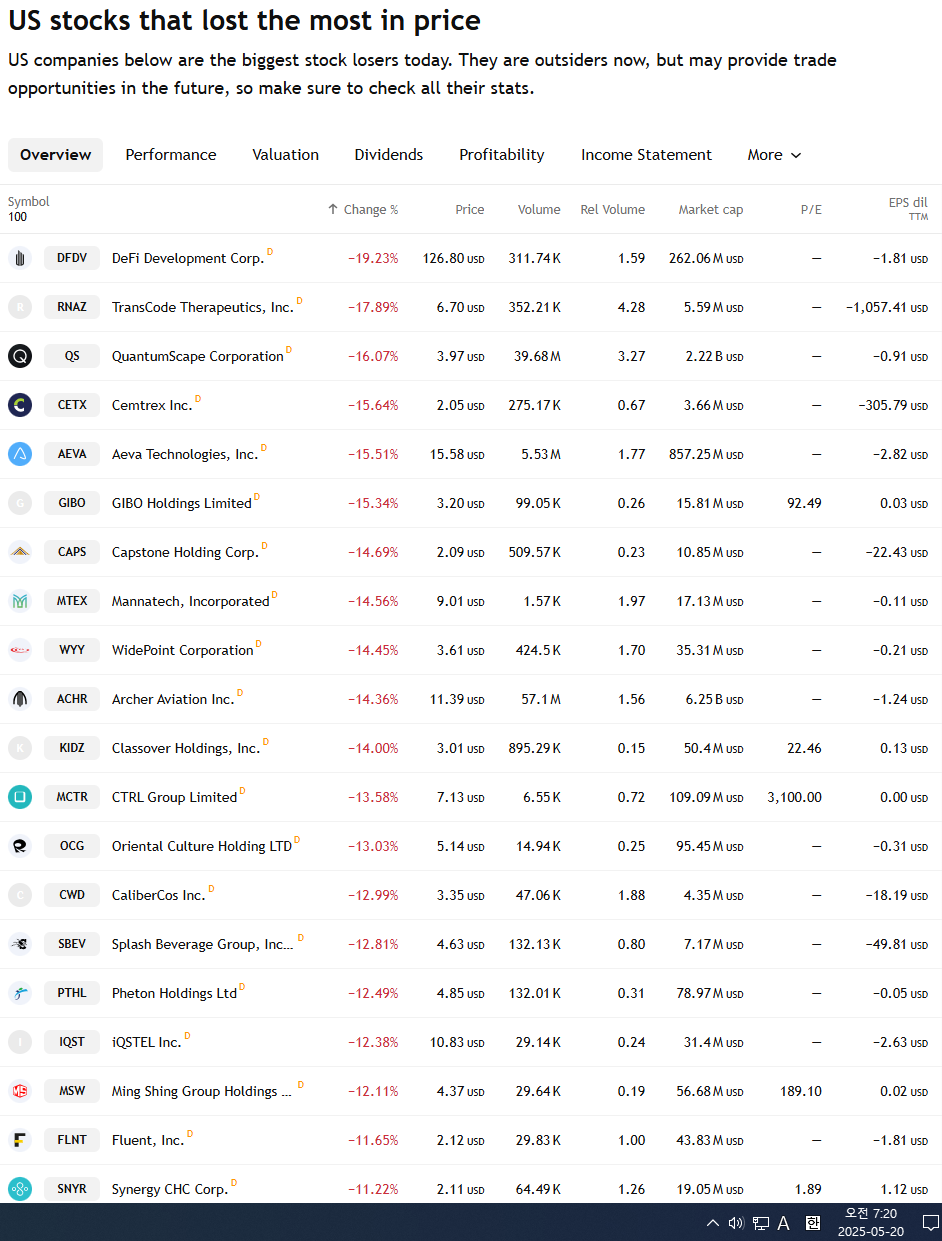The height and width of the screenshot is (1241, 942).
Task: Open the taskbar network icon
Action: 761,1222
